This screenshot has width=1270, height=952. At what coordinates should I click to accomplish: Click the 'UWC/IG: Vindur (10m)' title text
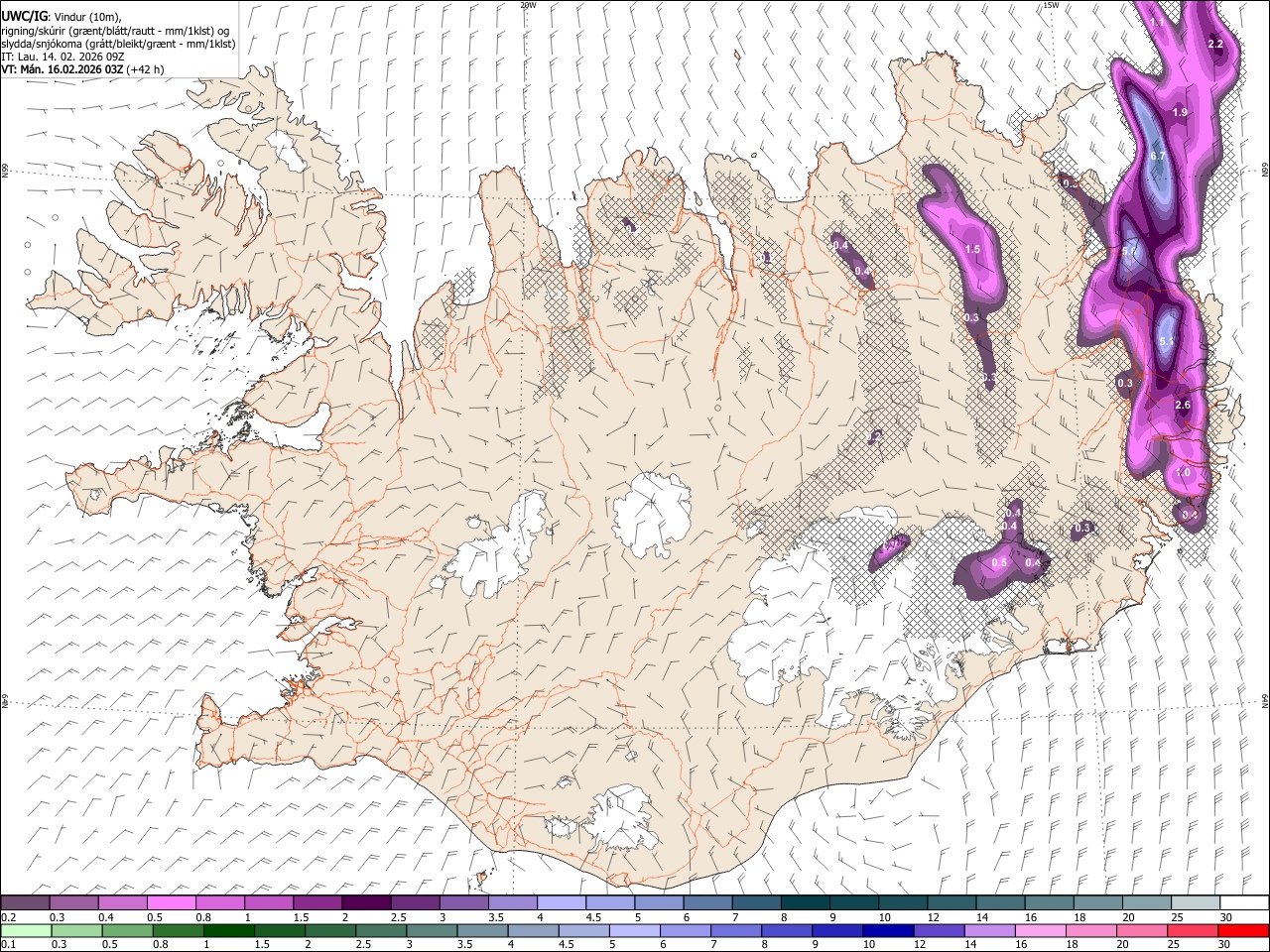point(62,17)
